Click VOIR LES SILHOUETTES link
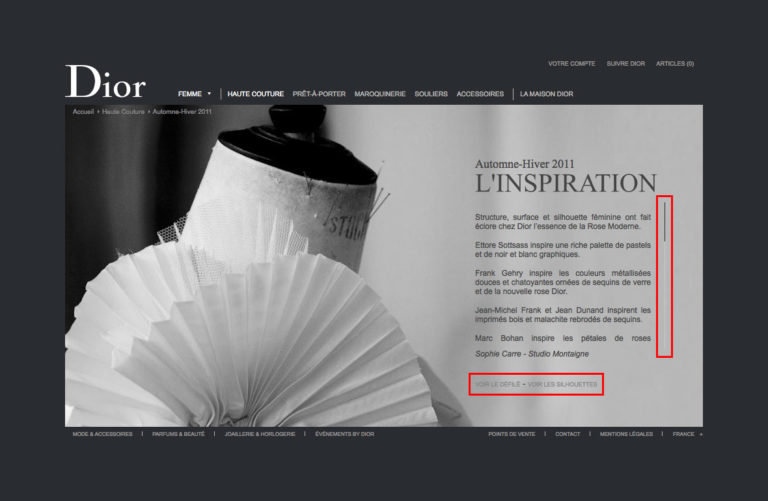The image size is (768, 501). coord(562,384)
